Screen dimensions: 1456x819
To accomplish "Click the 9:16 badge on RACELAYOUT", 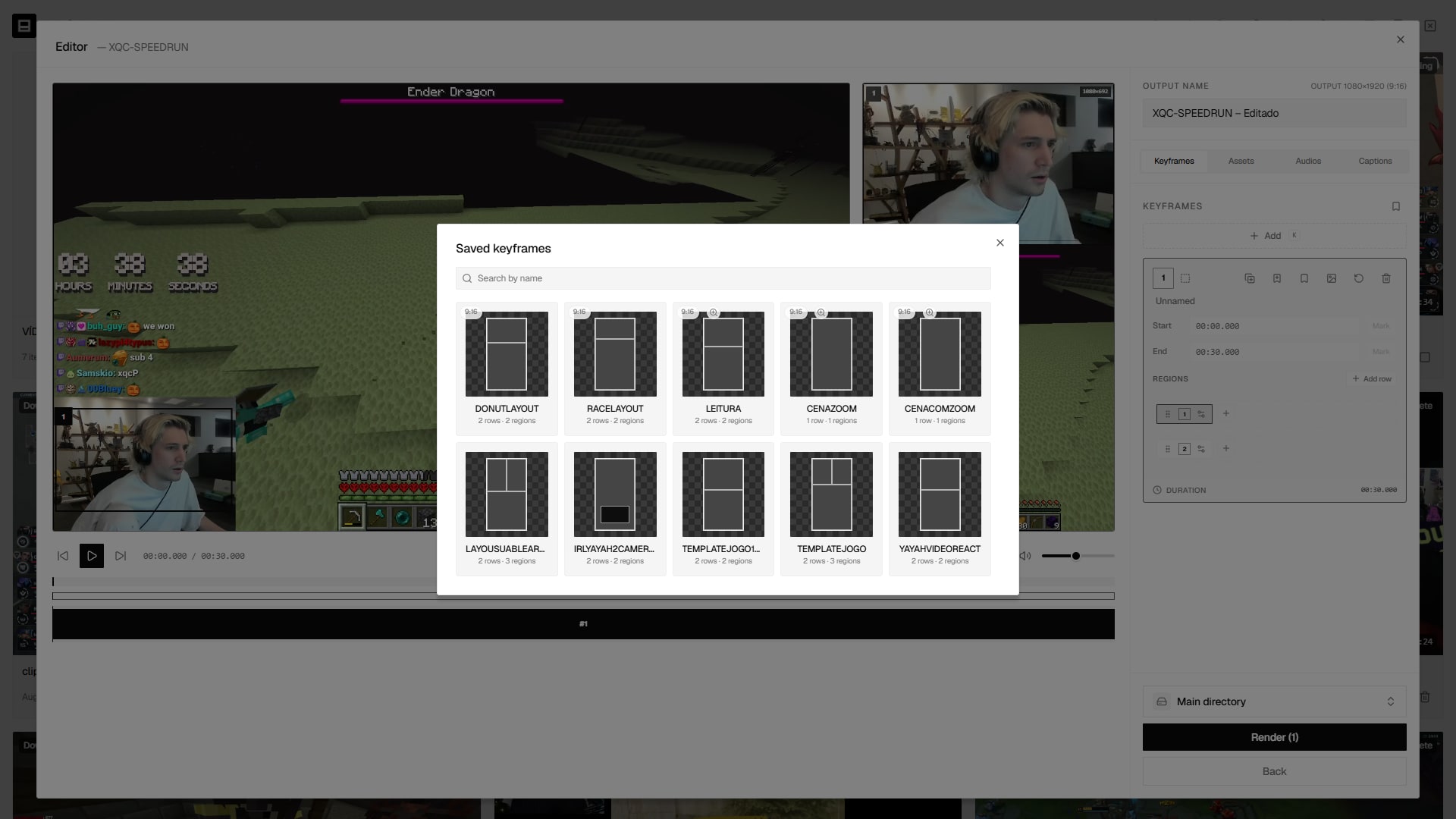I will click(x=579, y=312).
